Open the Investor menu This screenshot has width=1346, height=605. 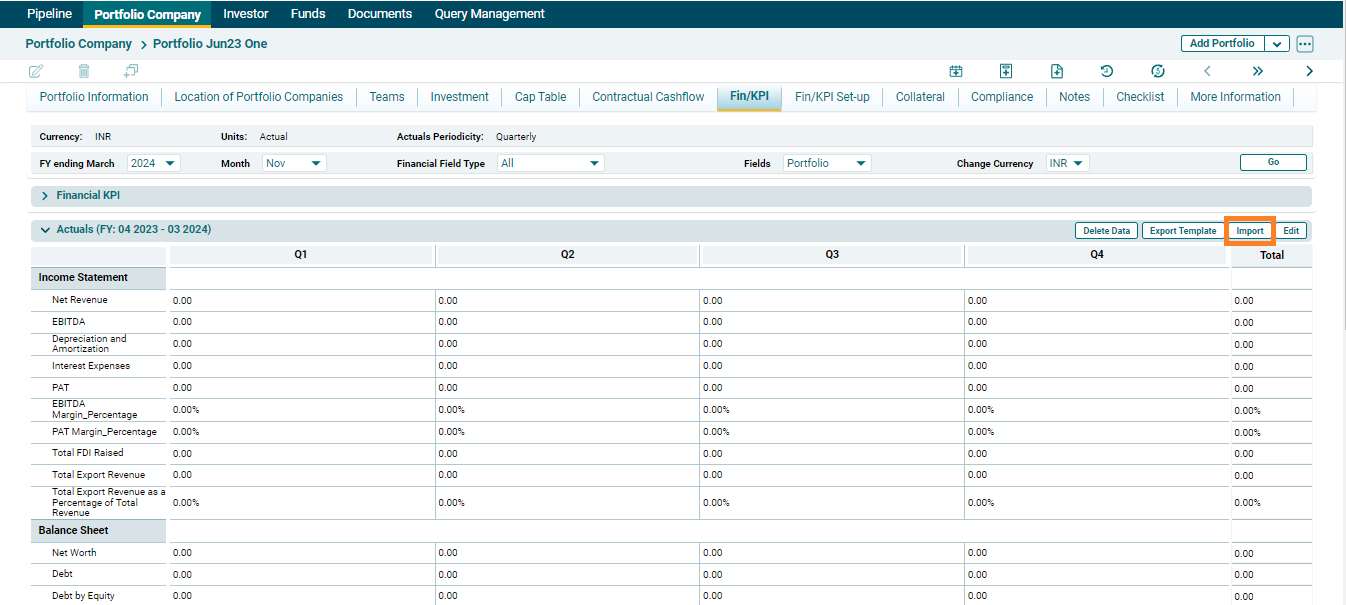[x=246, y=14]
